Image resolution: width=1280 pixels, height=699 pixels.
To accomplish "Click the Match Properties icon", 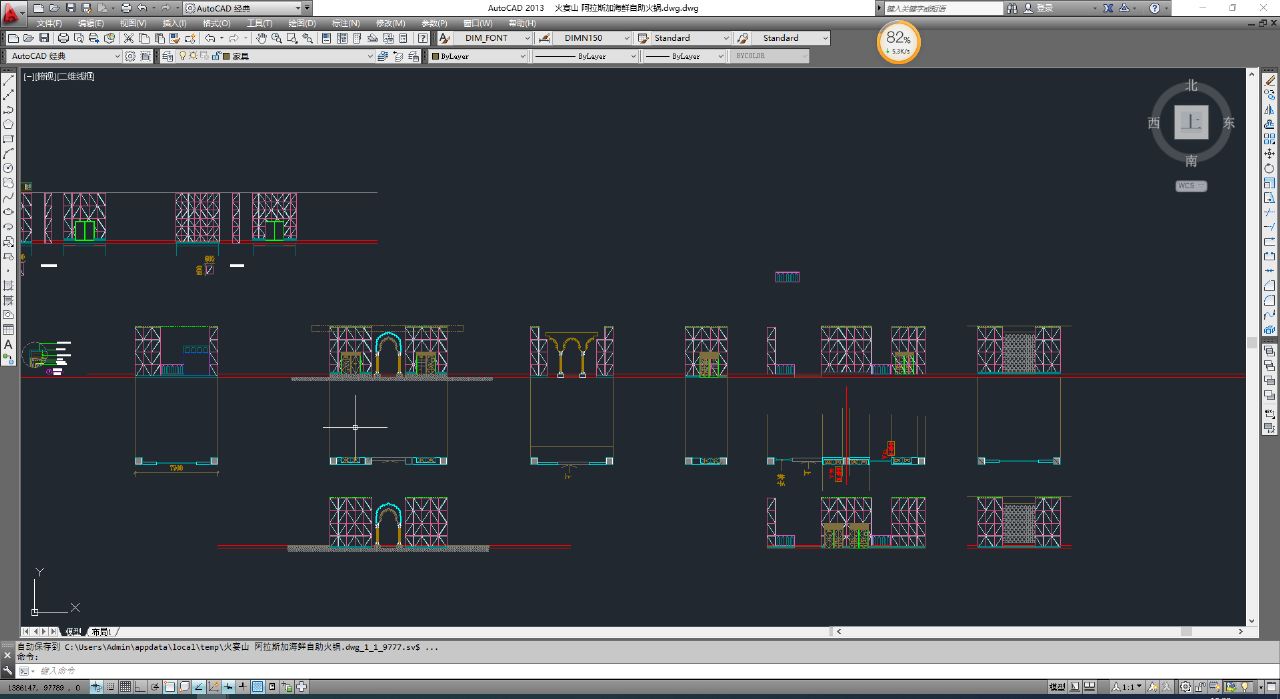I will 175,38.
